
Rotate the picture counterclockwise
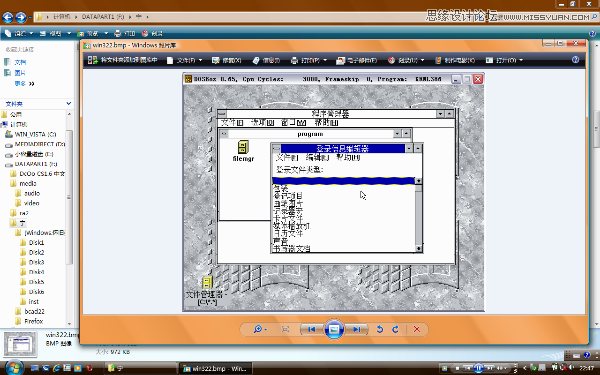click(380, 329)
